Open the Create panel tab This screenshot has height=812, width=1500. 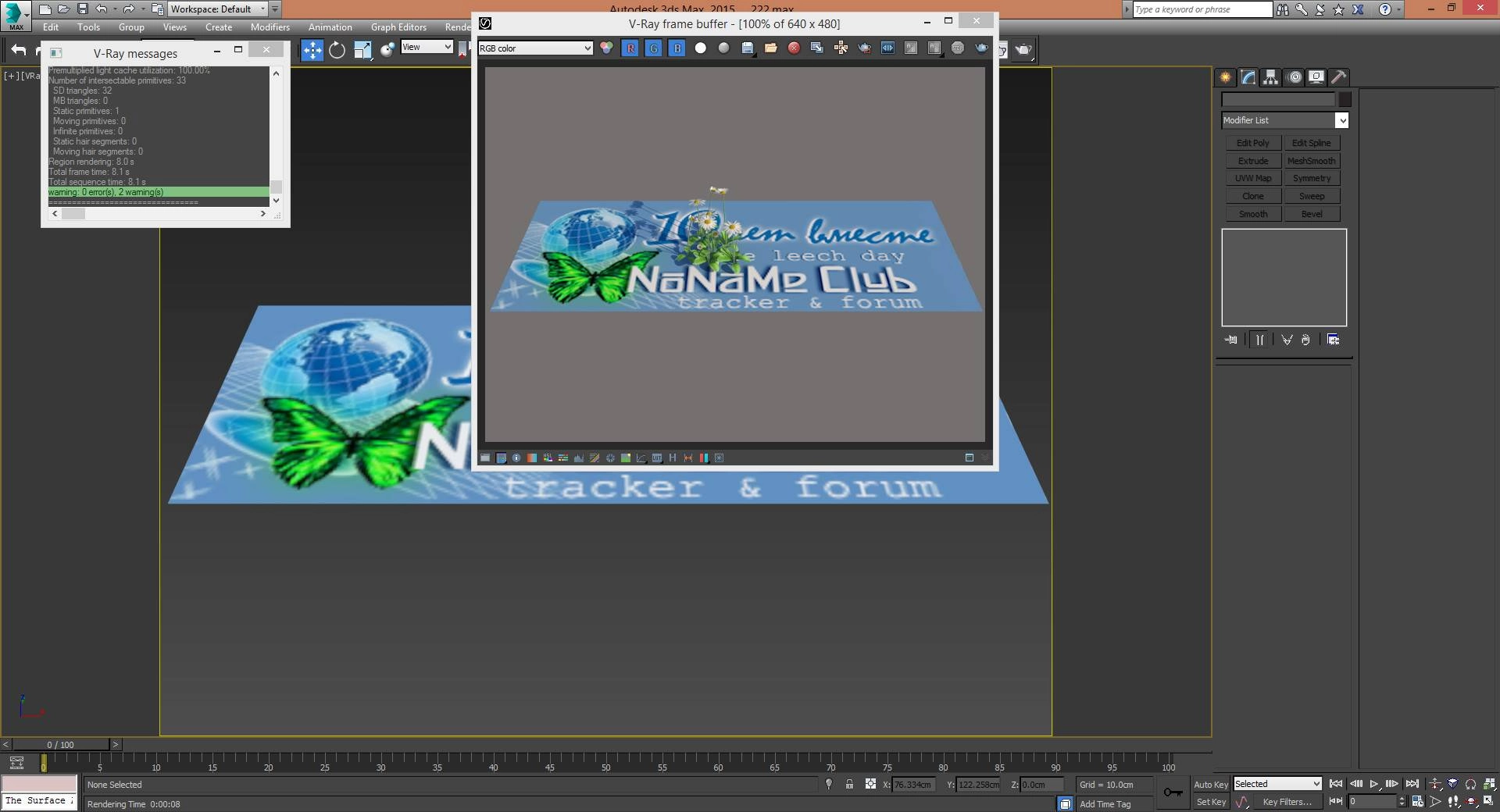click(x=1225, y=77)
